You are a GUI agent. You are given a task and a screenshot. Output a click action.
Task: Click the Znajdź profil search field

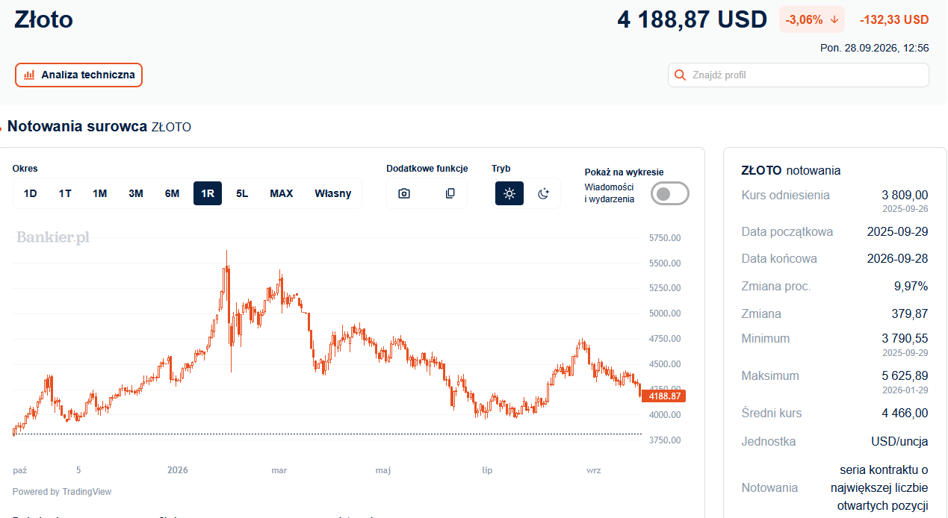tap(798, 75)
